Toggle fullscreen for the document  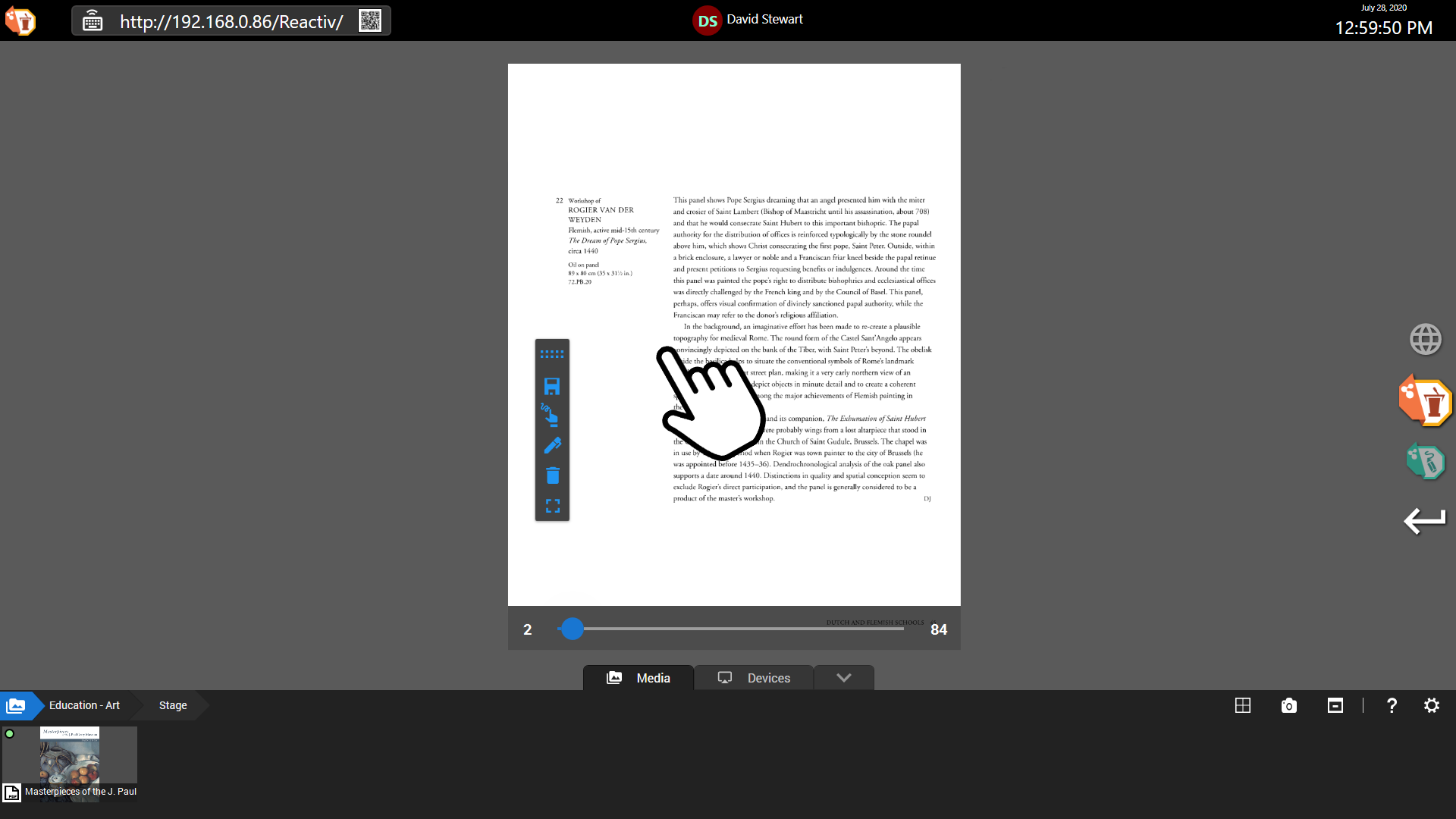pos(552,506)
